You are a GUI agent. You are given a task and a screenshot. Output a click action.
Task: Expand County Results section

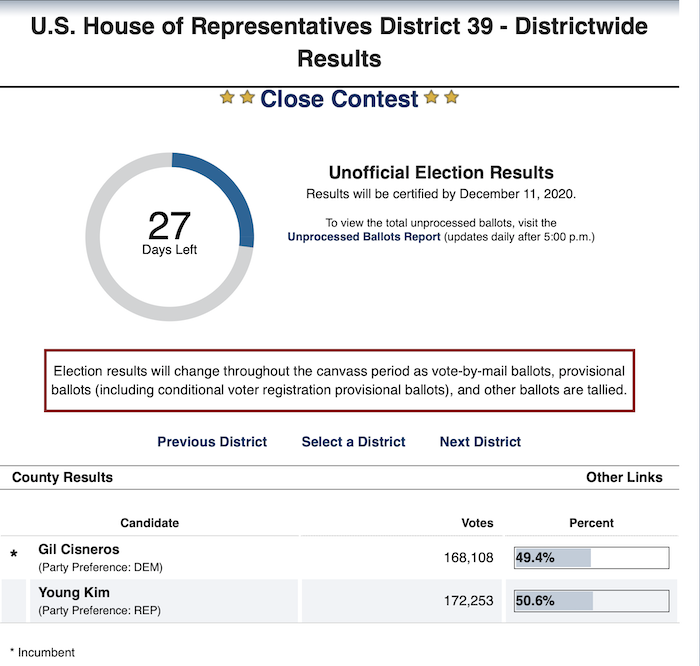62,477
